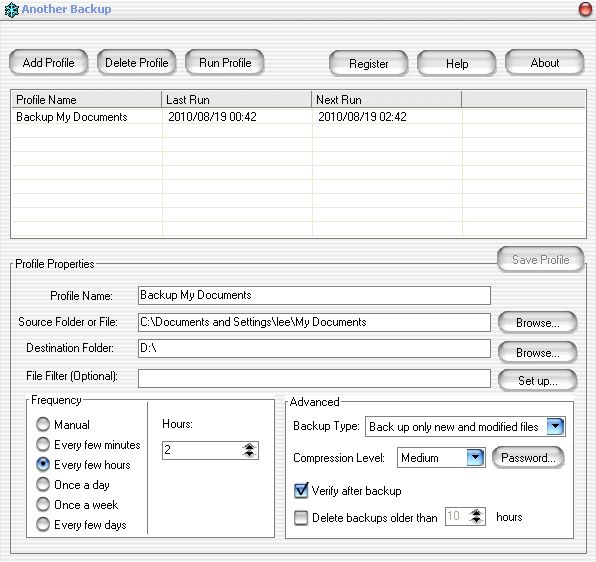Click the Add Profile button
This screenshot has width=596, height=562.
pyautogui.click(x=49, y=62)
